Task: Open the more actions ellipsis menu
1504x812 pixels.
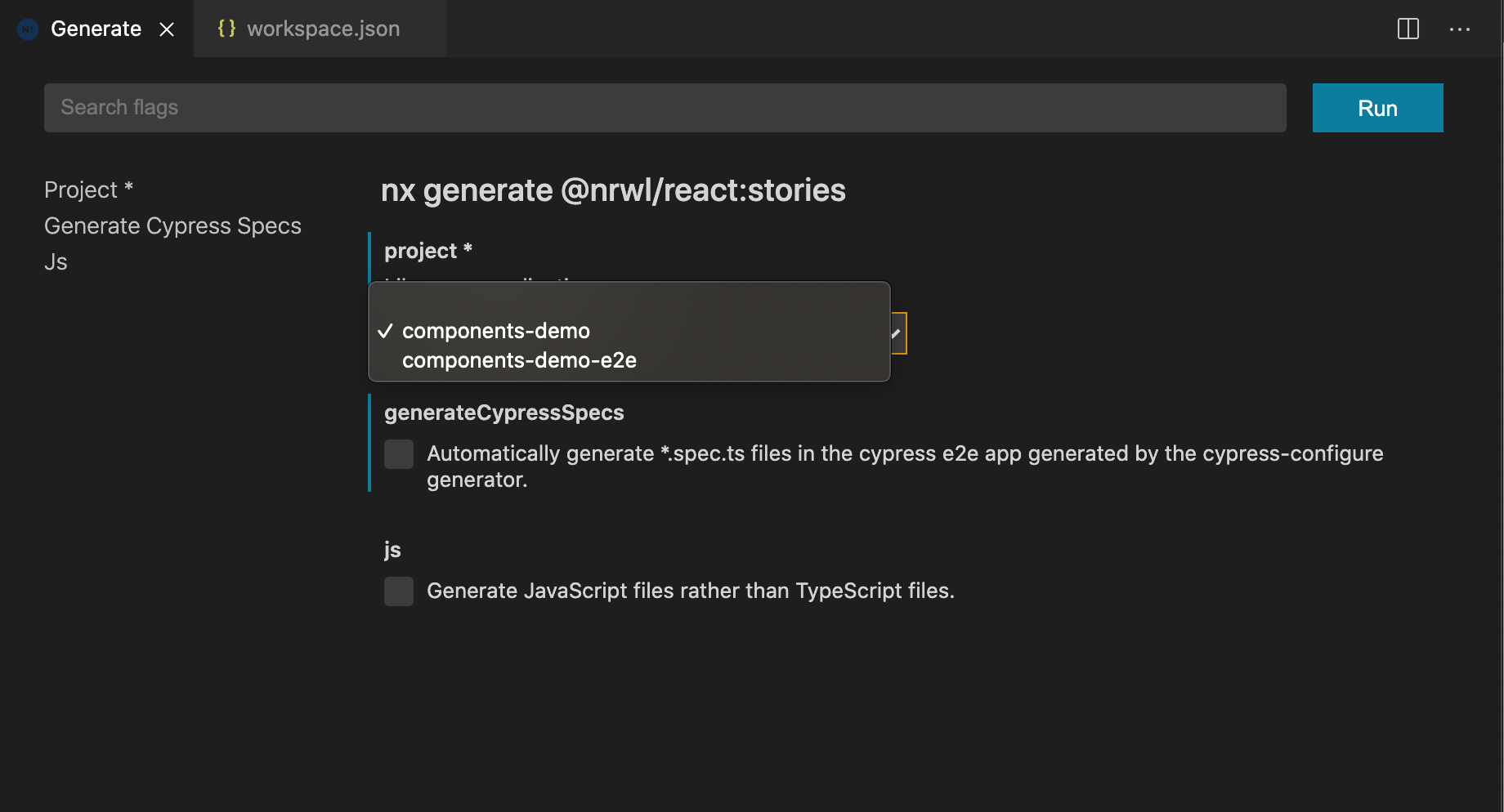Action: point(1460,29)
